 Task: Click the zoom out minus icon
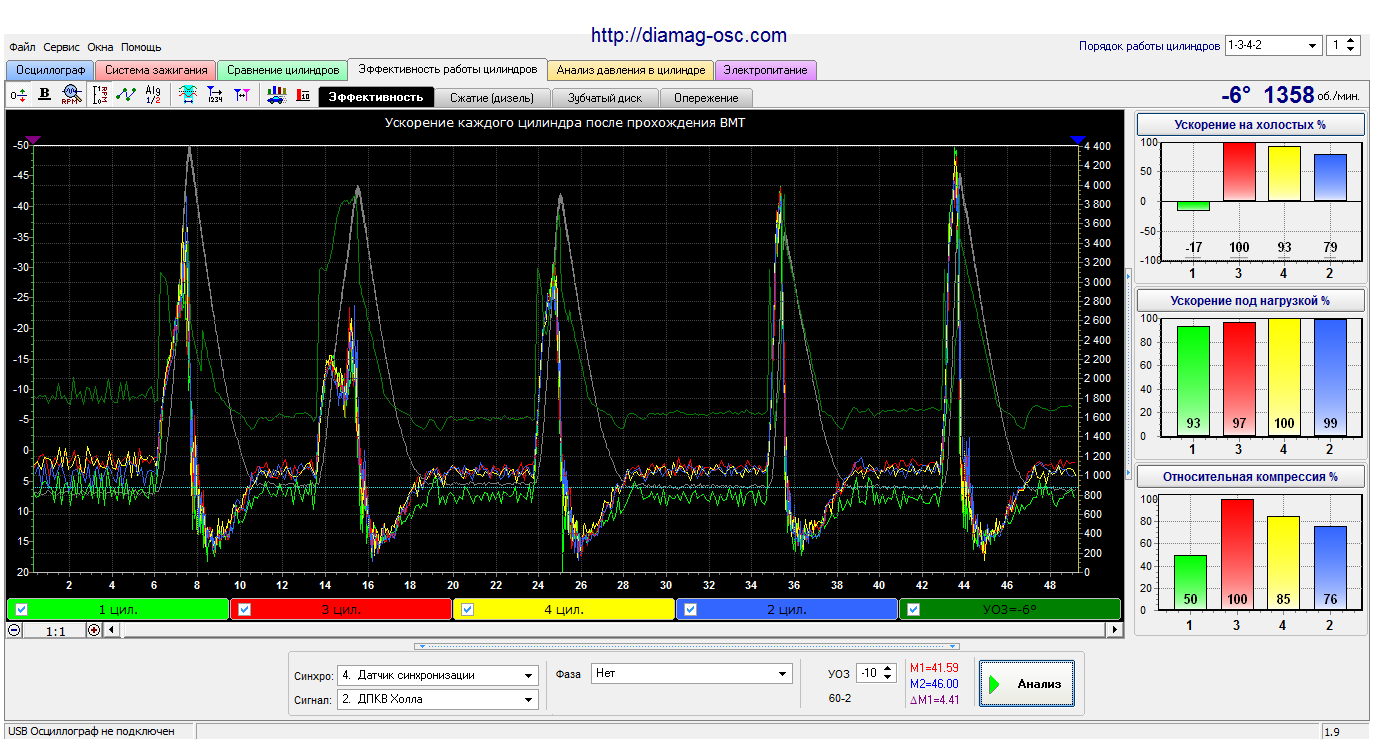click(x=14, y=630)
